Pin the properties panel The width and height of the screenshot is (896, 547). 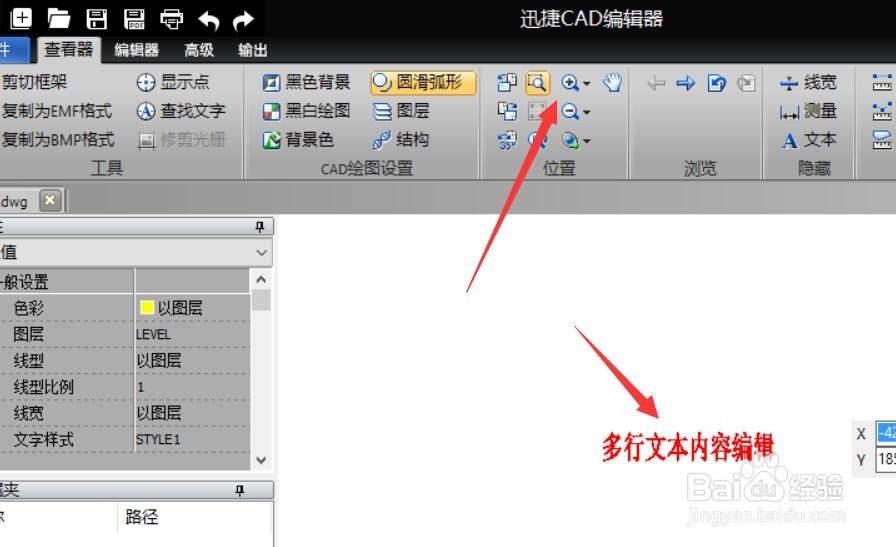coord(259,227)
